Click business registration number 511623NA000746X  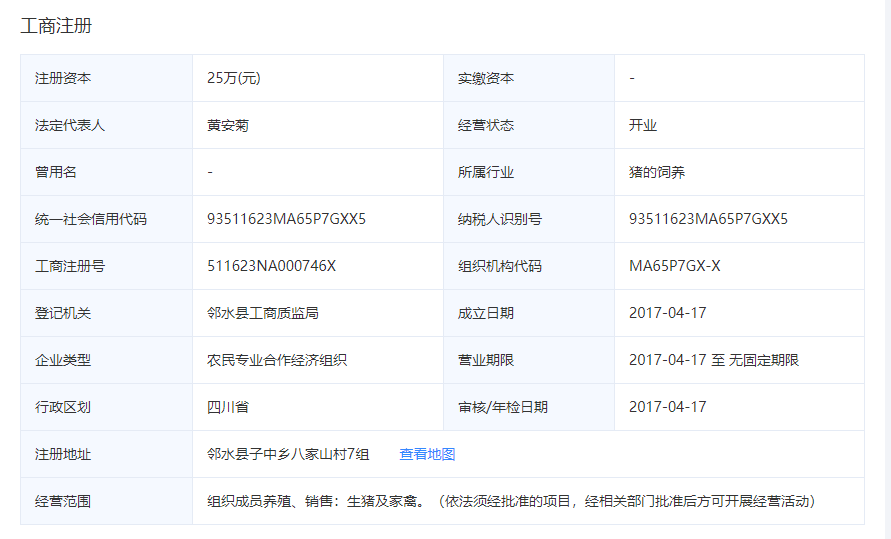(x=271, y=266)
